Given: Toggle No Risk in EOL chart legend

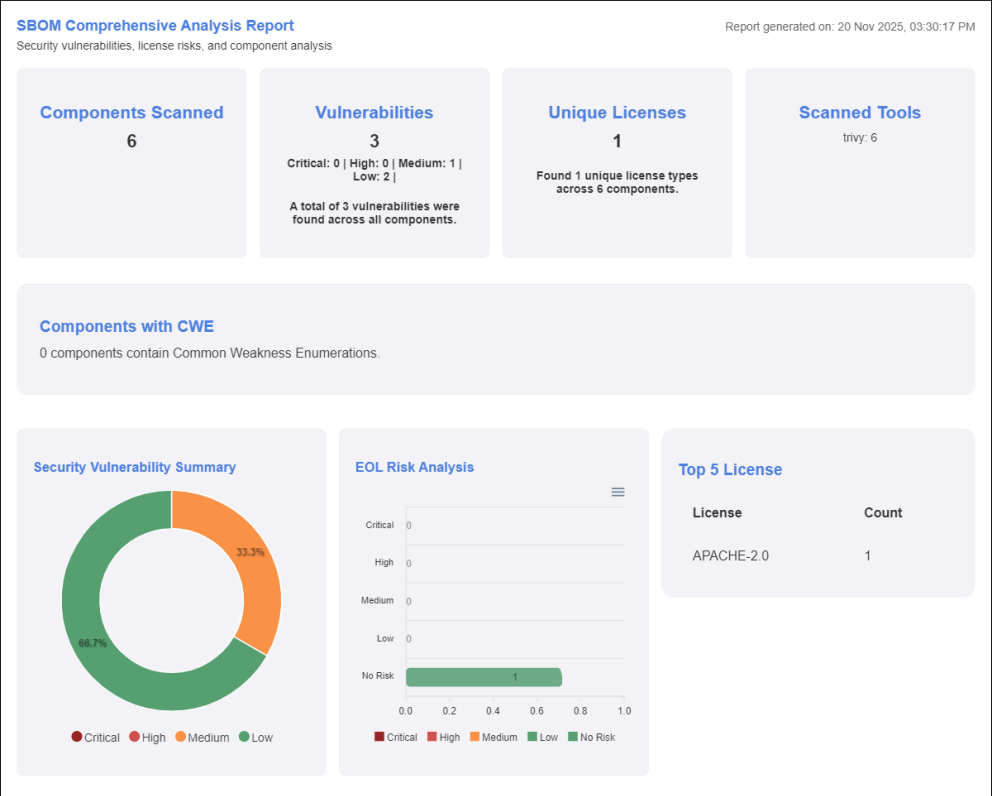Looking at the screenshot, I should click(x=591, y=737).
